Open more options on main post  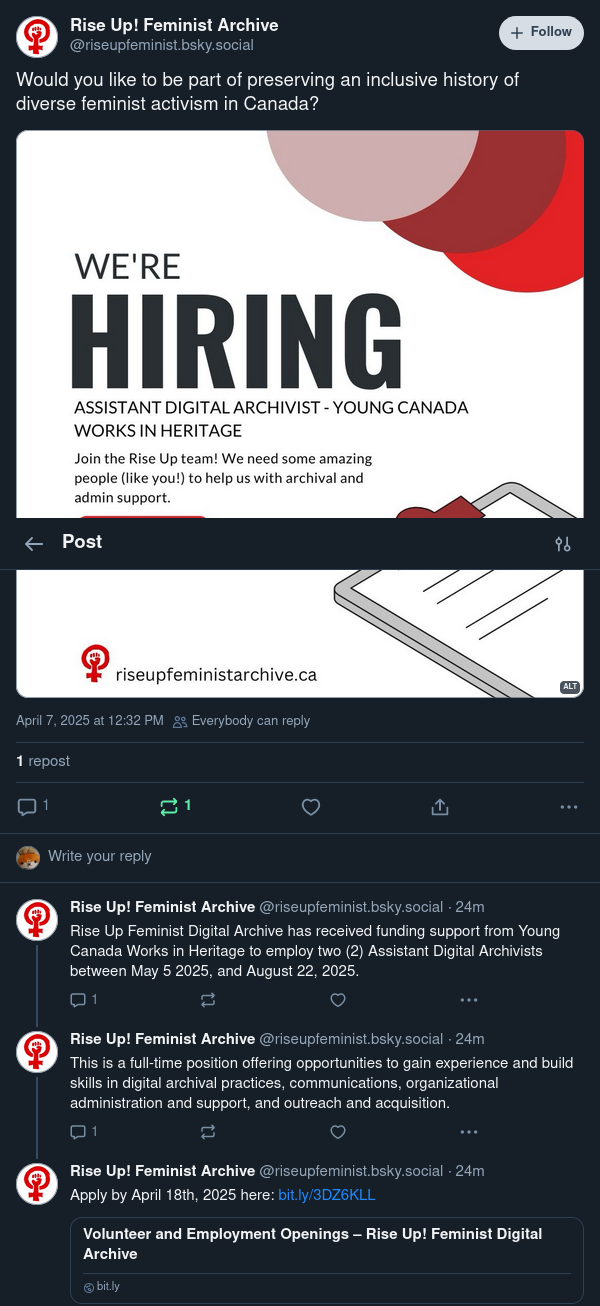click(569, 807)
